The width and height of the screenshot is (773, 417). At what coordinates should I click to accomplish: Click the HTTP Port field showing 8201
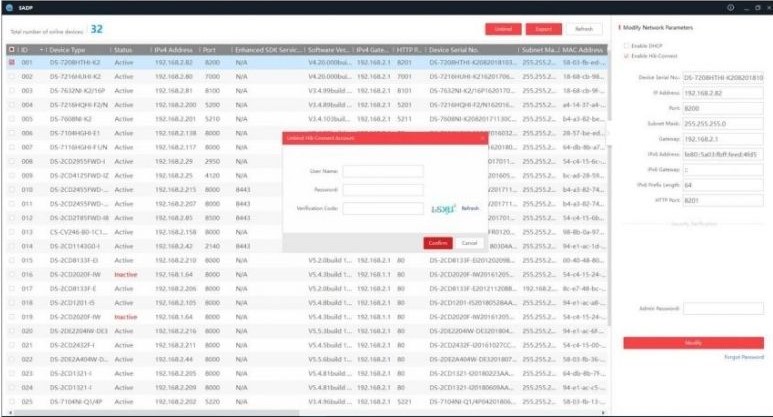723,201
